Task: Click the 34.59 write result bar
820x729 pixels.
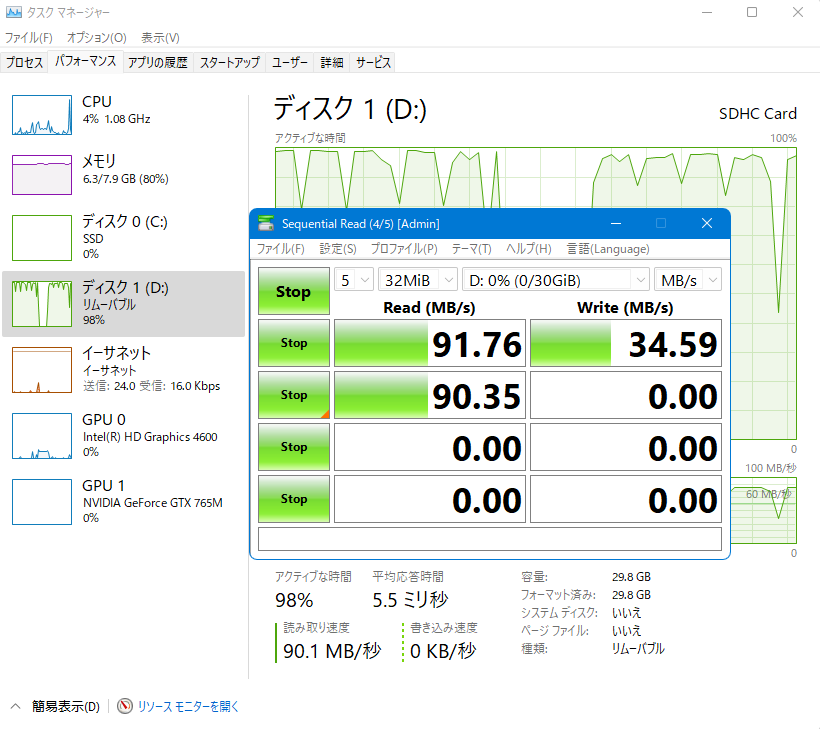Action: [626, 343]
